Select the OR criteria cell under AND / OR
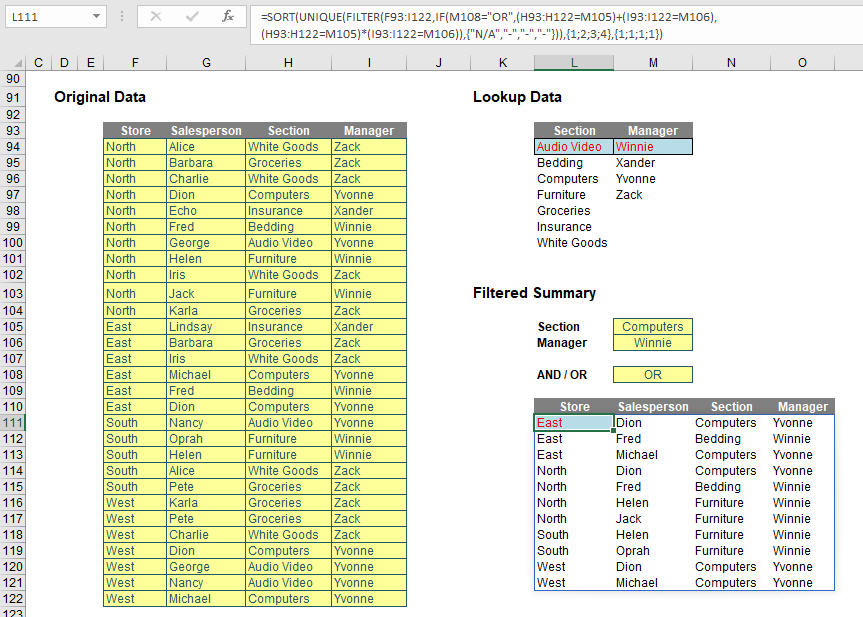The image size is (863, 617). tap(652, 374)
